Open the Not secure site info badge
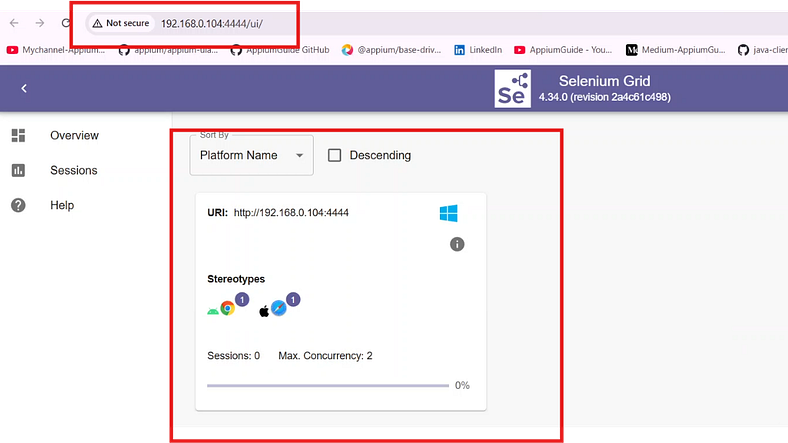 tap(121, 23)
